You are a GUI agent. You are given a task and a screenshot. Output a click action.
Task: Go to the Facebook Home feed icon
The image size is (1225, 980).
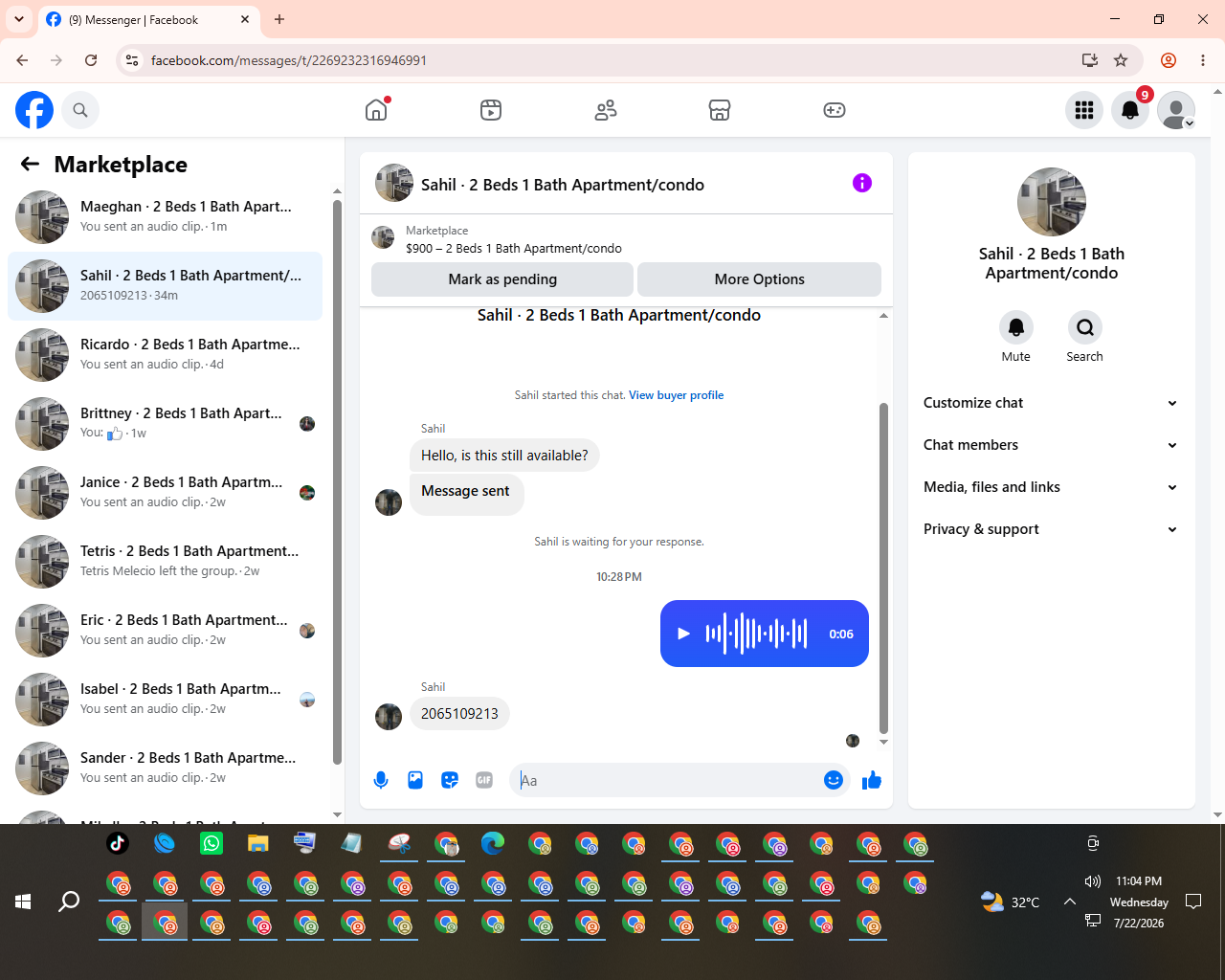376,110
